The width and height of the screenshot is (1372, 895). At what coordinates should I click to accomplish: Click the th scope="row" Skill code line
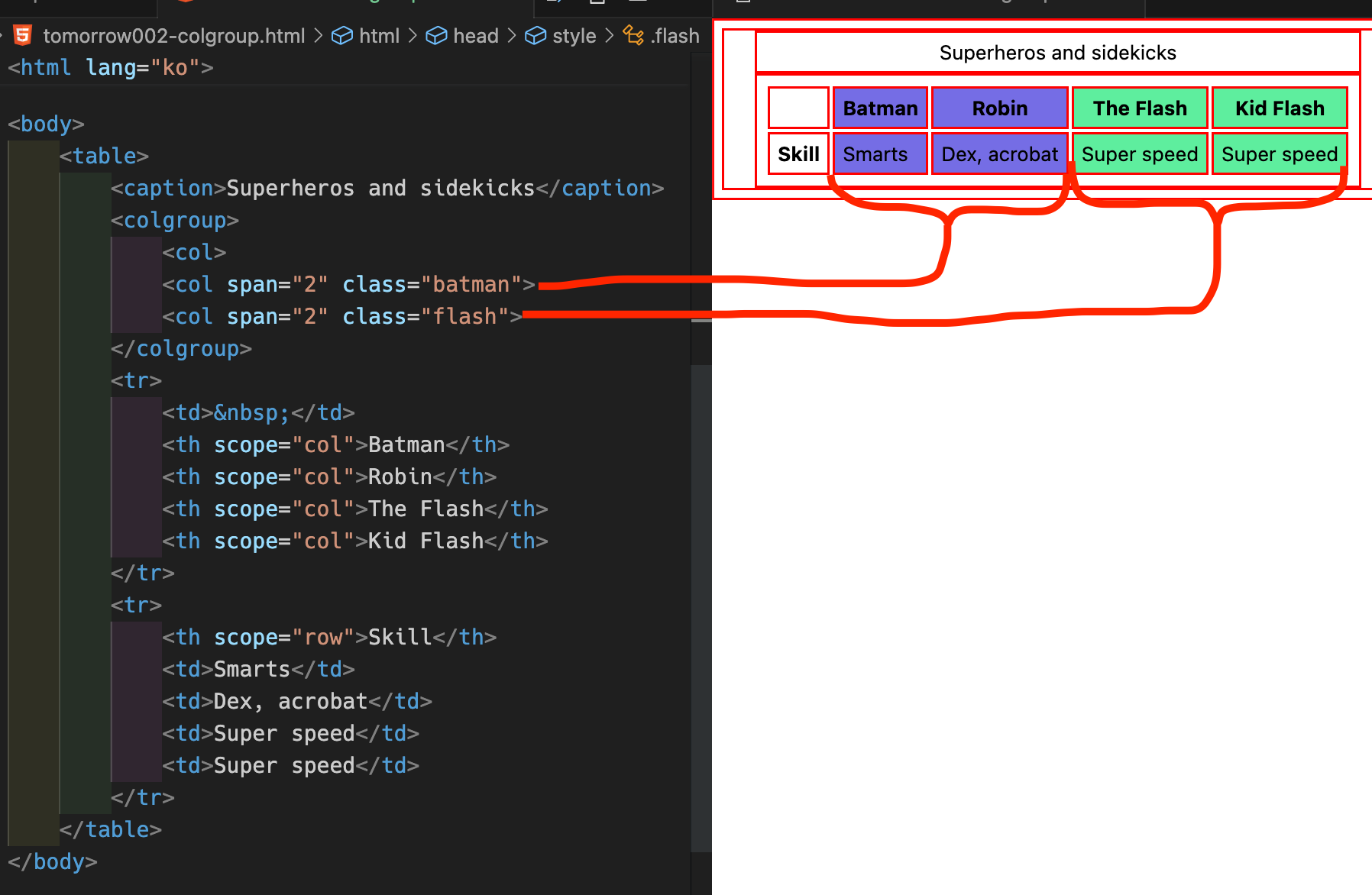(x=329, y=637)
